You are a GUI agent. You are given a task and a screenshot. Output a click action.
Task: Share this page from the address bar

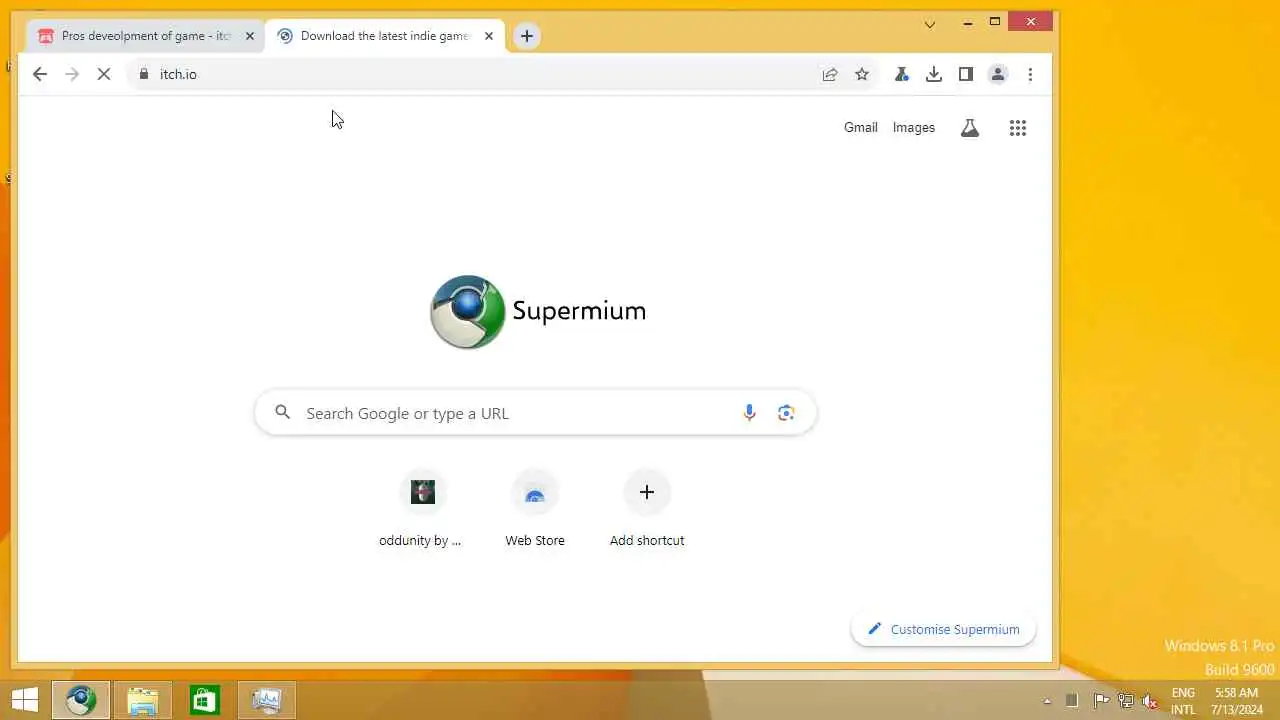point(830,74)
